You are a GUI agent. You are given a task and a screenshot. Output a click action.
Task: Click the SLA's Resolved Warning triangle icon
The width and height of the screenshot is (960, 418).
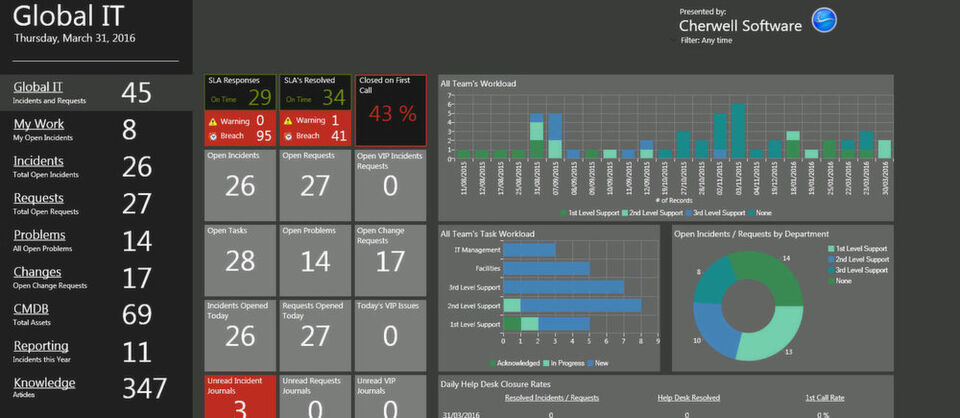point(288,121)
